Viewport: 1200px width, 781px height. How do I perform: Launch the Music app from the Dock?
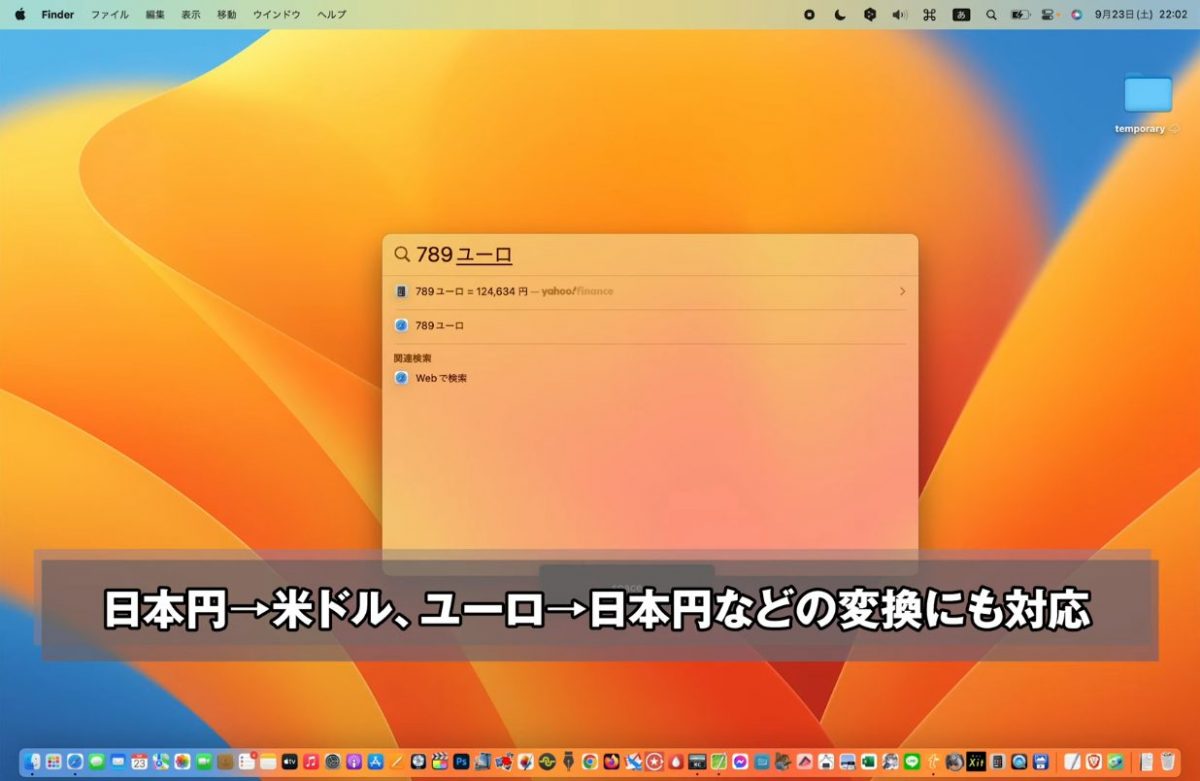click(311, 762)
